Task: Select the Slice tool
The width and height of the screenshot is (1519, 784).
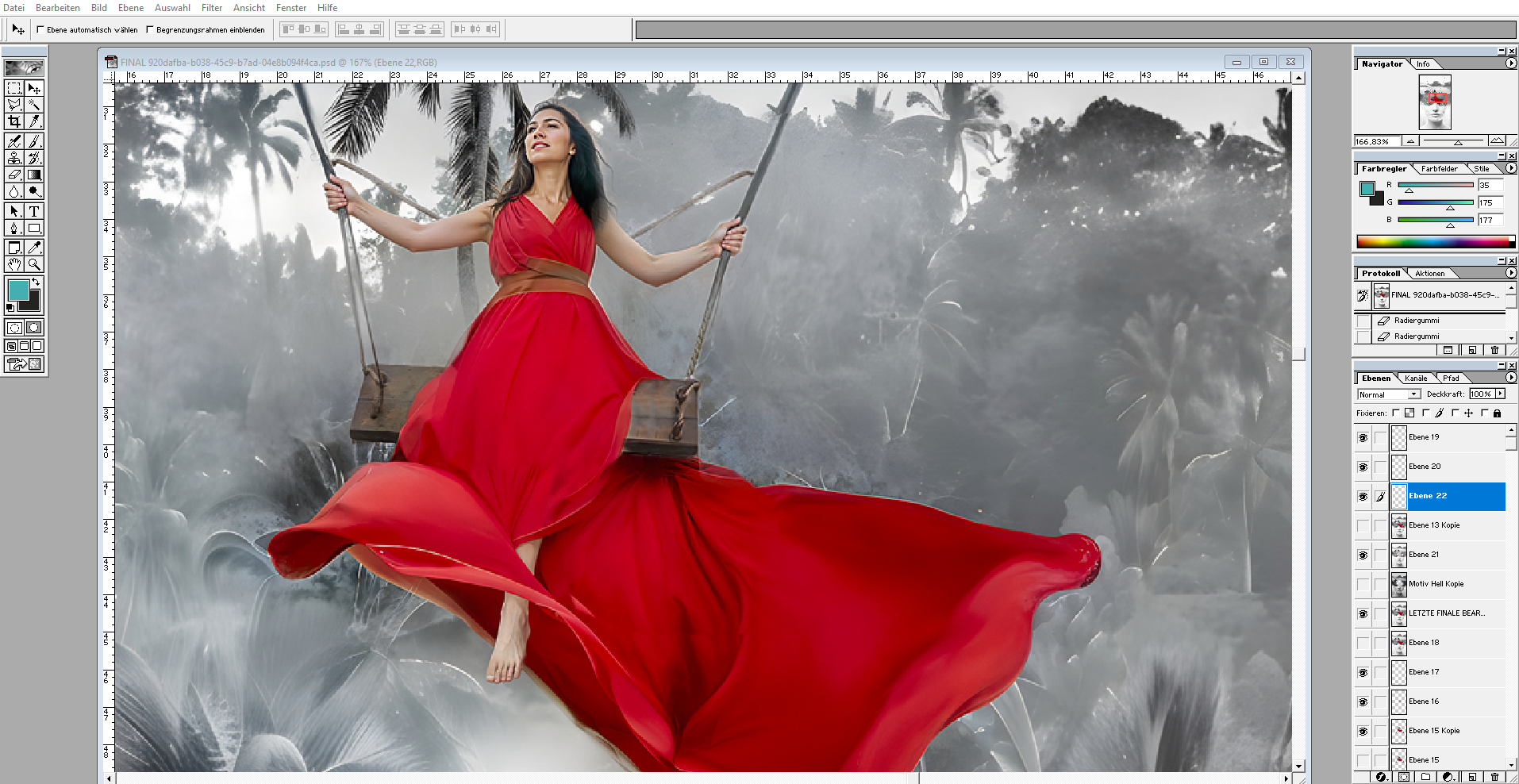Action: tap(34, 121)
